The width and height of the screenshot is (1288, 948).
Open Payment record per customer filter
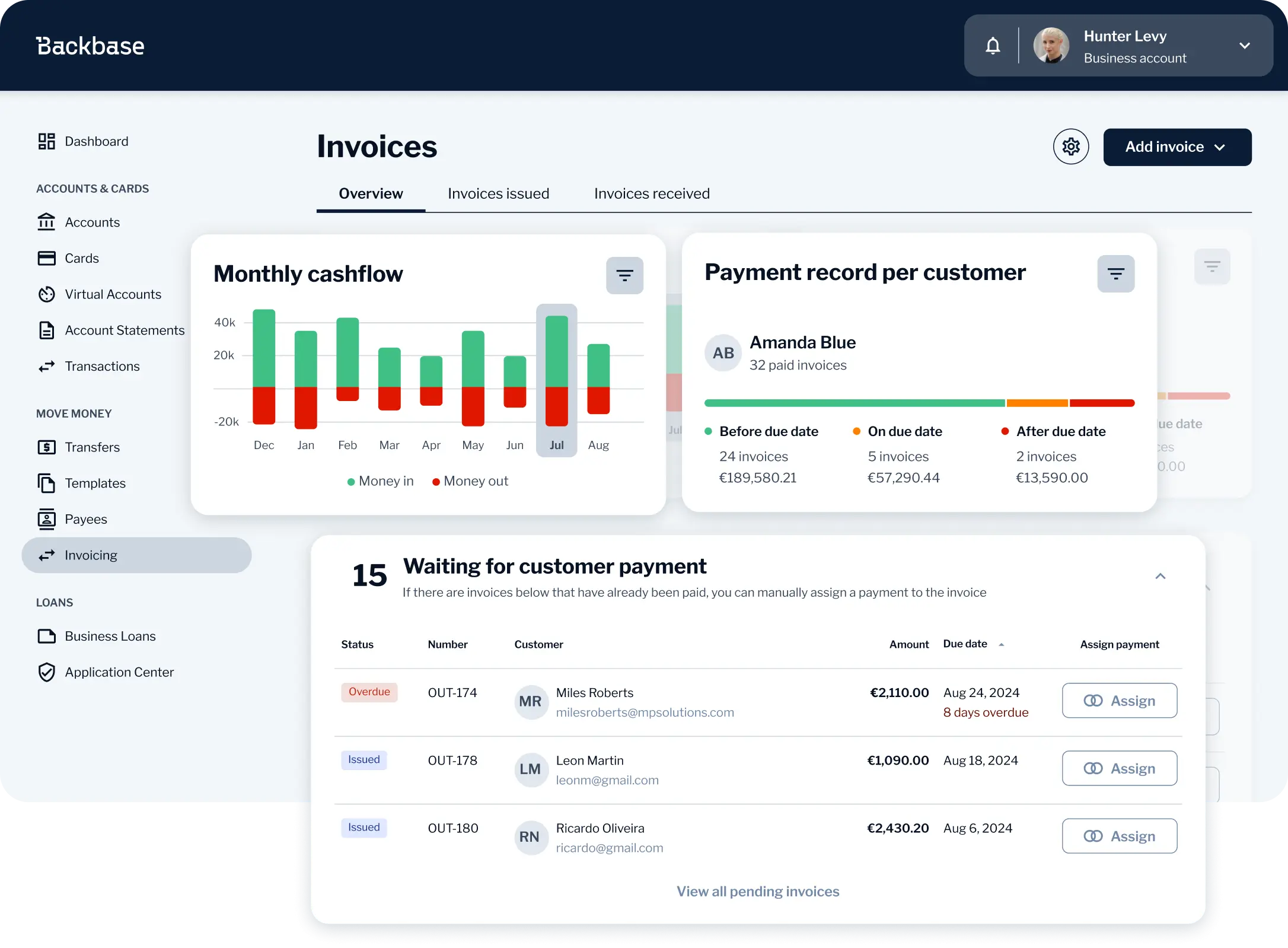click(1115, 273)
